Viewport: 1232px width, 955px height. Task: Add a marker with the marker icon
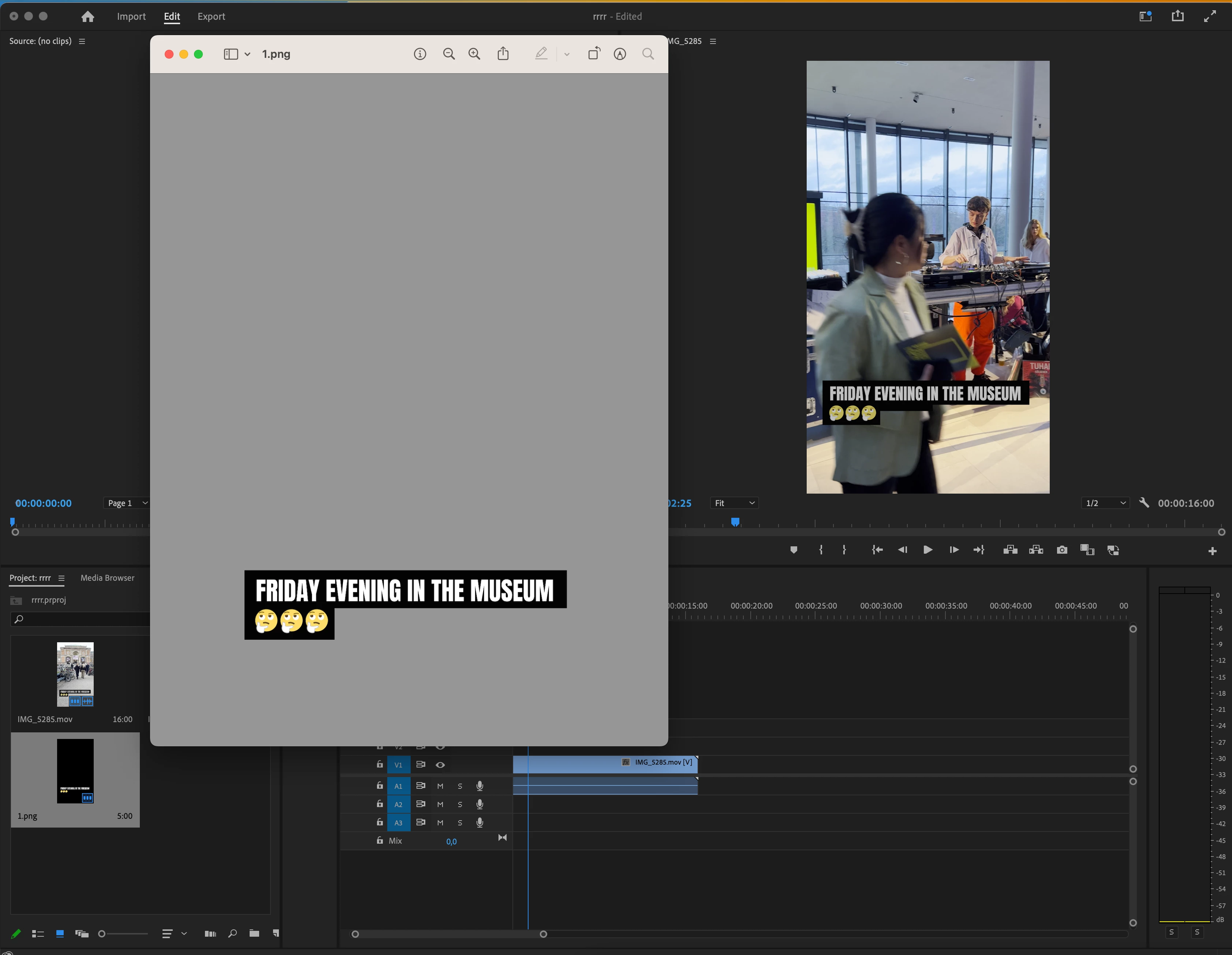(794, 550)
